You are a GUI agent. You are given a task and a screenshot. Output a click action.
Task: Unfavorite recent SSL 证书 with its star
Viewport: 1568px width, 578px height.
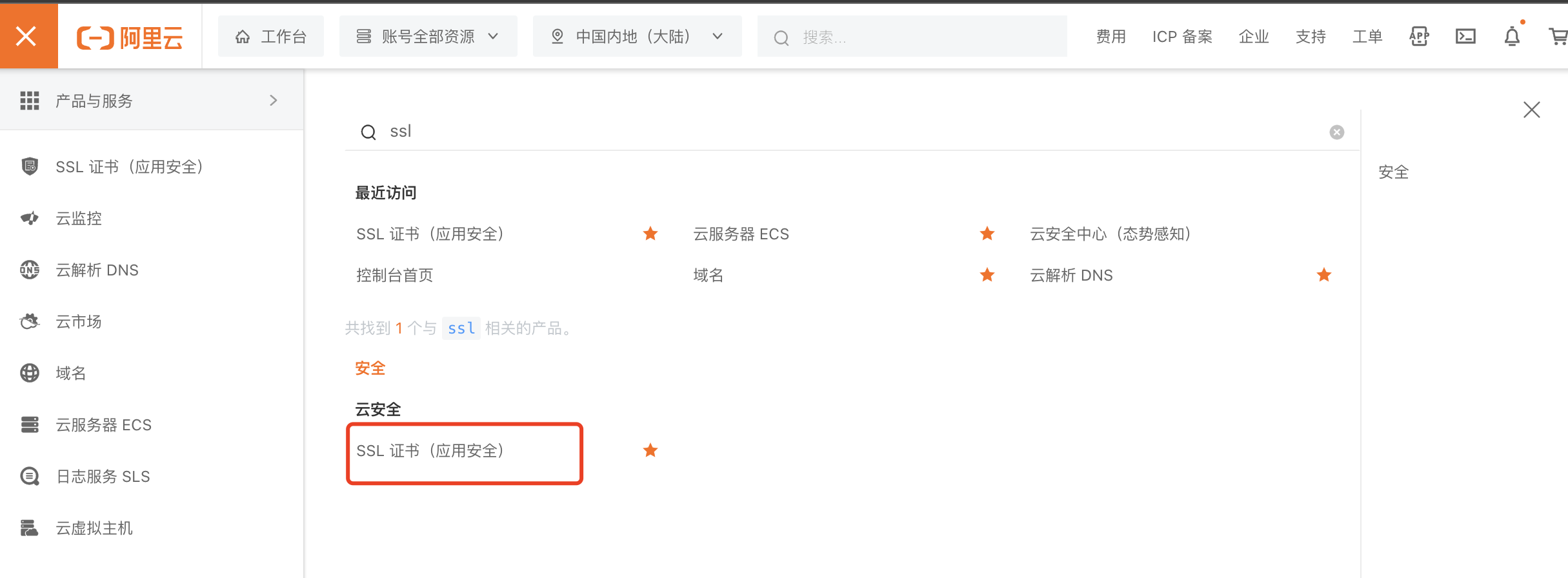(650, 234)
